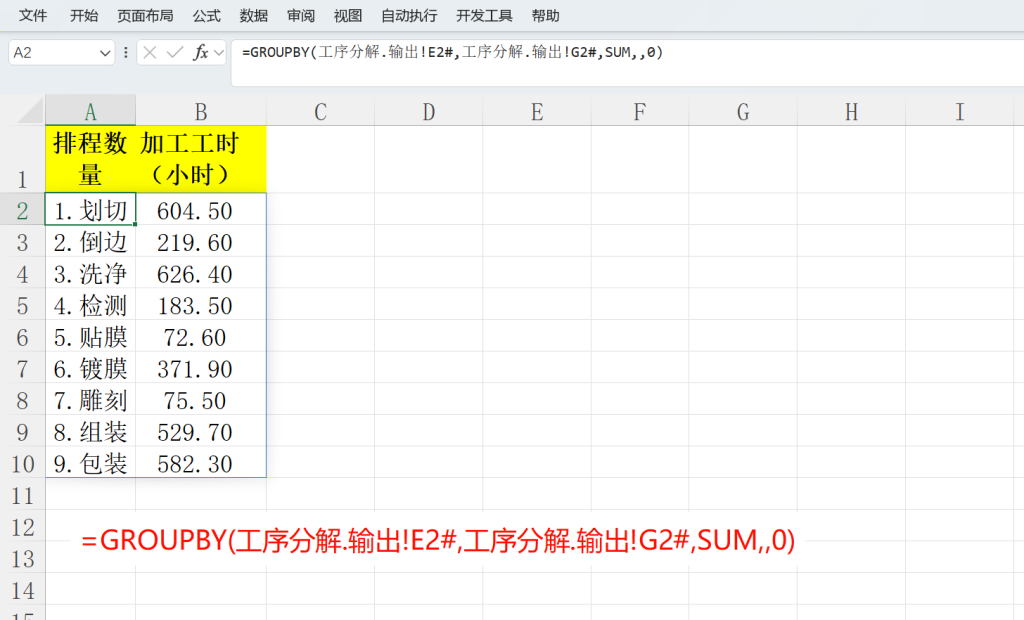
Task: Select cell 2.倒边
Action: (x=90, y=240)
